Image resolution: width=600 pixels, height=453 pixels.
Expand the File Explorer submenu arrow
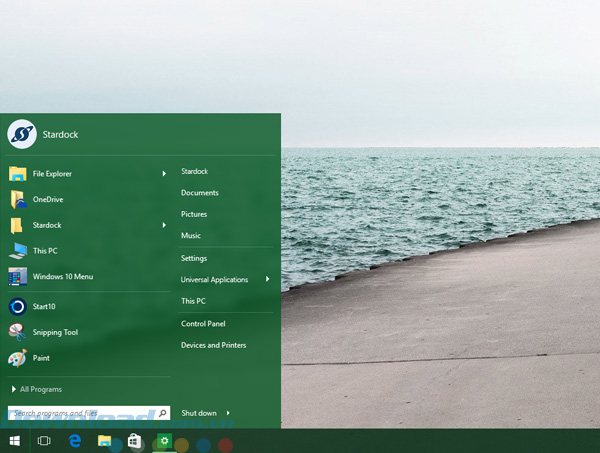click(x=164, y=174)
